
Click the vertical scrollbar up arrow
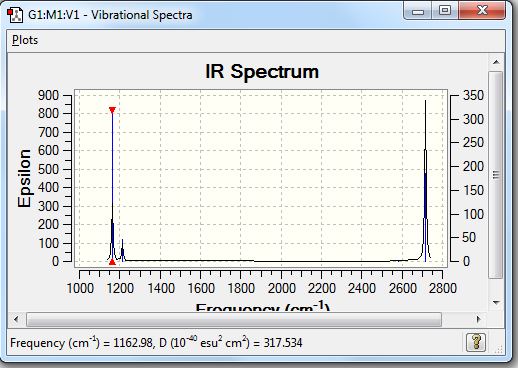(496, 62)
